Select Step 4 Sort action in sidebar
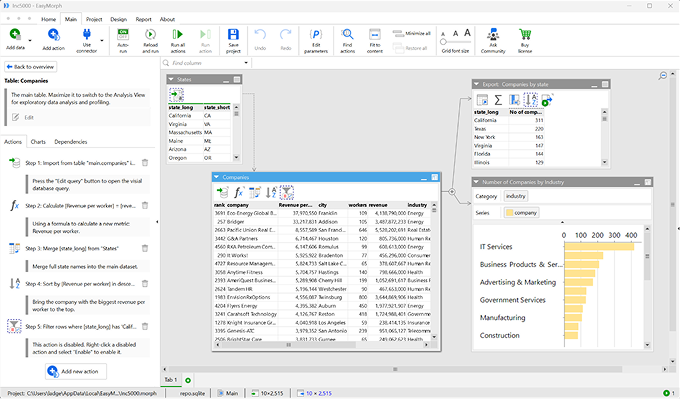 click(80, 284)
